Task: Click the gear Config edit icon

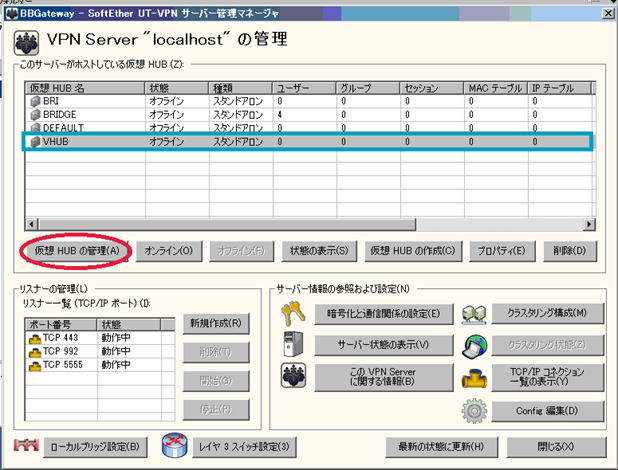Action: pos(474,411)
